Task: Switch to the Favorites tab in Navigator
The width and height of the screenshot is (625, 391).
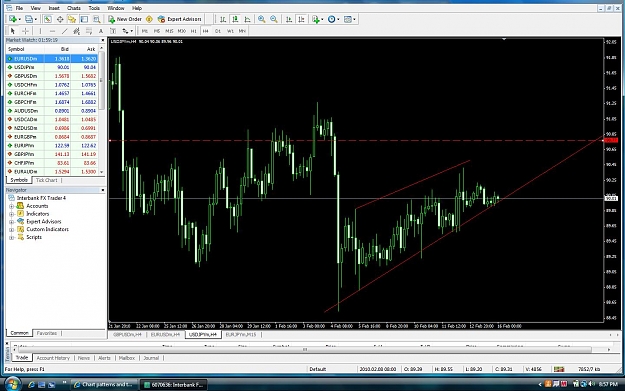Action: point(47,333)
